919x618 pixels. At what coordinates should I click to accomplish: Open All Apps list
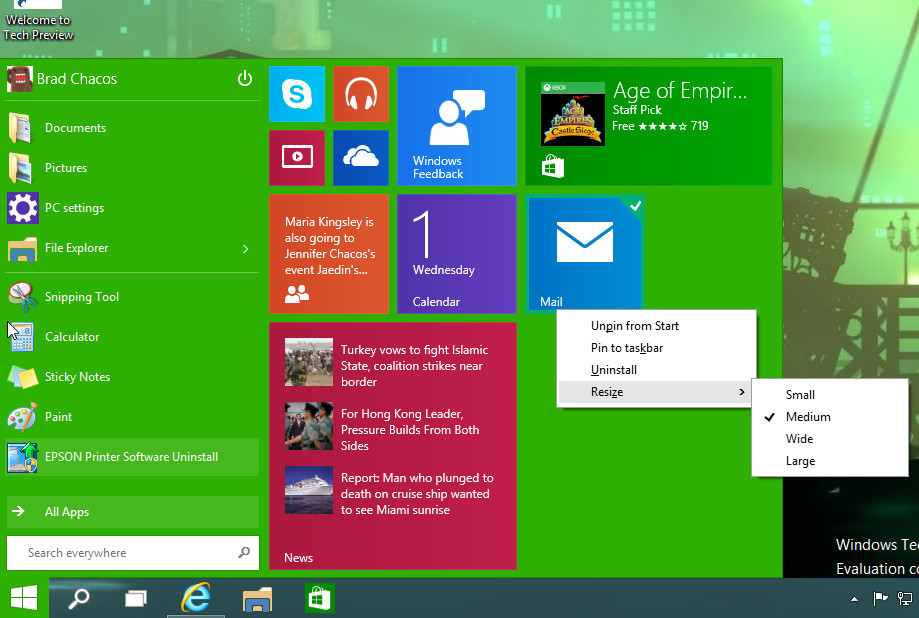[x=67, y=512]
